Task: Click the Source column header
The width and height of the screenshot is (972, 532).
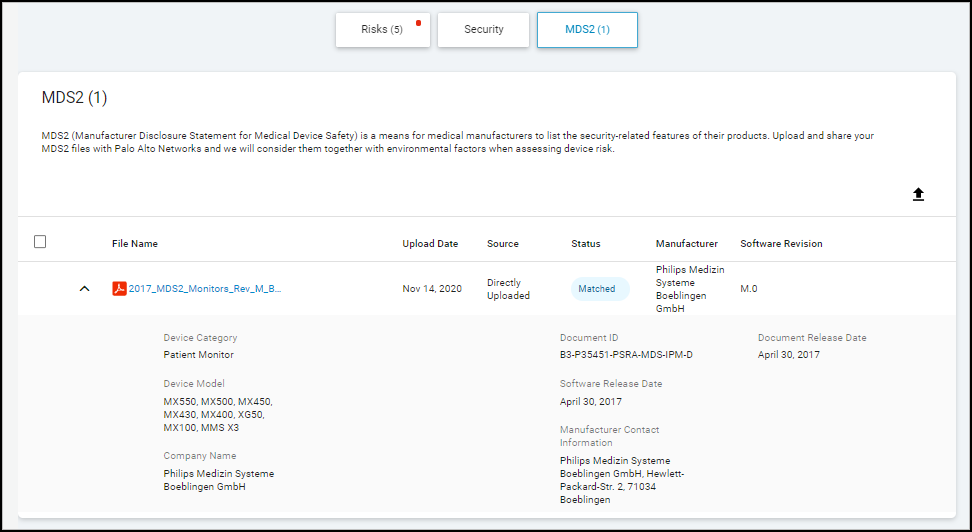Action: click(503, 244)
